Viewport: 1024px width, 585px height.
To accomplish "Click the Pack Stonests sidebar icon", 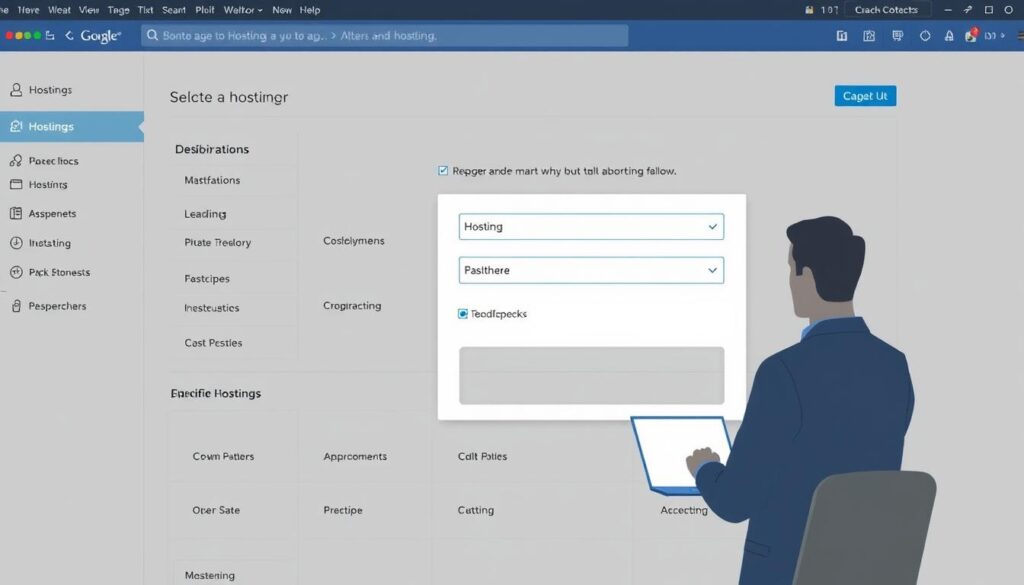I will click(x=16, y=272).
